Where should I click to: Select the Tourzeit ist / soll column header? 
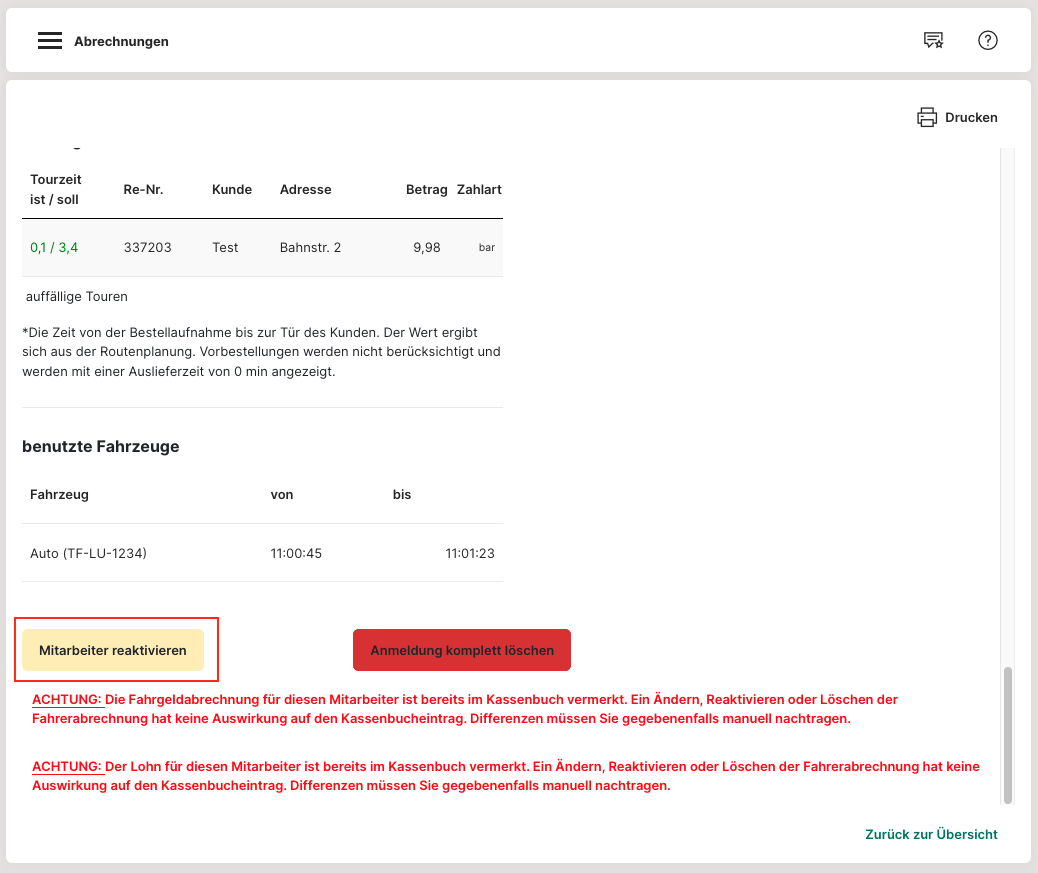[x=56, y=189]
